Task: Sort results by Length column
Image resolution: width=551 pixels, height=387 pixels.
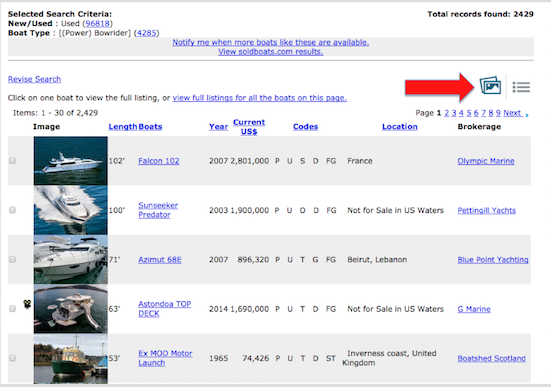Action: click(123, 127)
